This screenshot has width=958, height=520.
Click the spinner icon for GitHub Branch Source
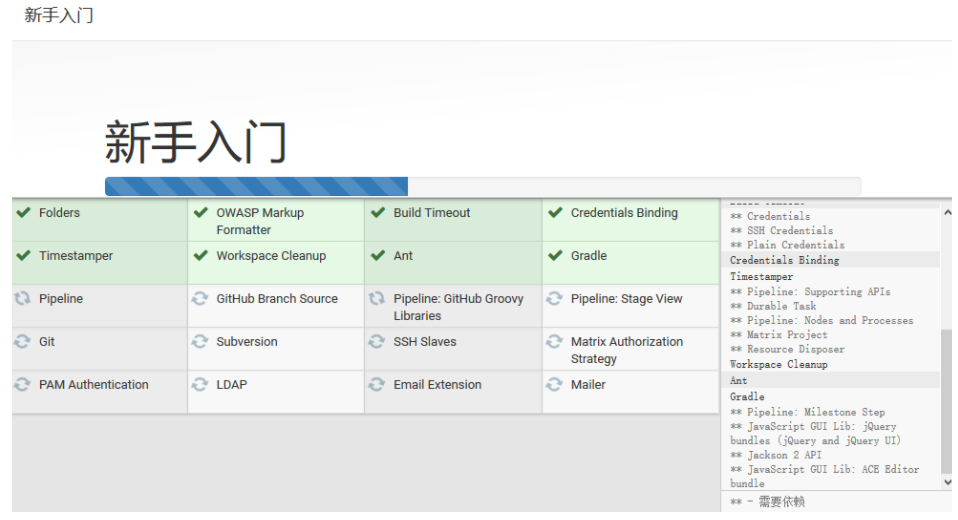pos(200,298)
